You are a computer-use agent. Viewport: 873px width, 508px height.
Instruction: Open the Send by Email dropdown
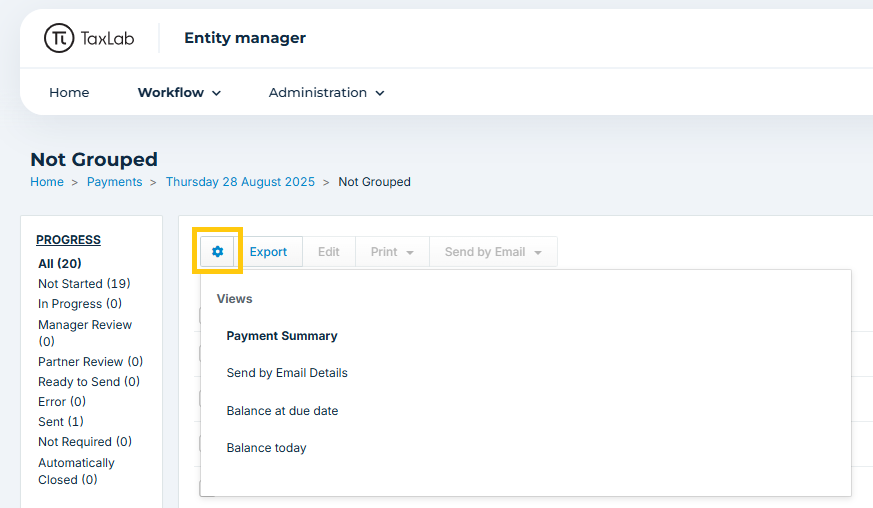point(493,252)
